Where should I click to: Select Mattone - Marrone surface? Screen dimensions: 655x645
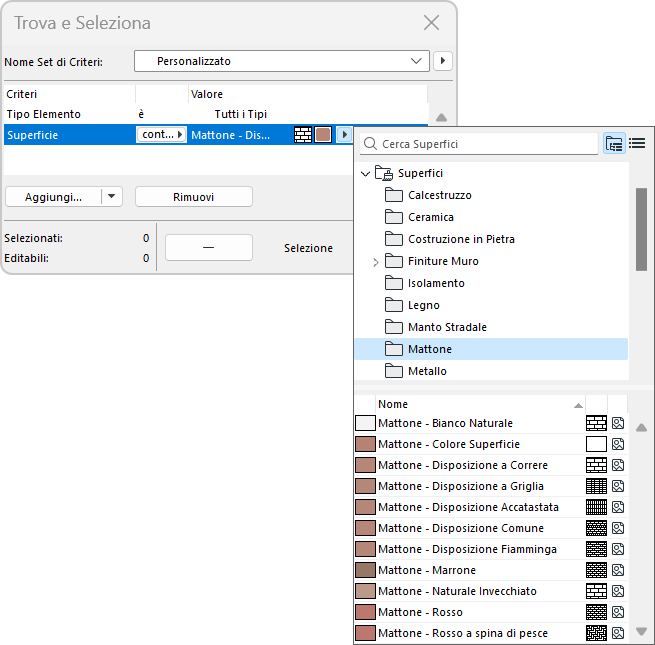427,570
